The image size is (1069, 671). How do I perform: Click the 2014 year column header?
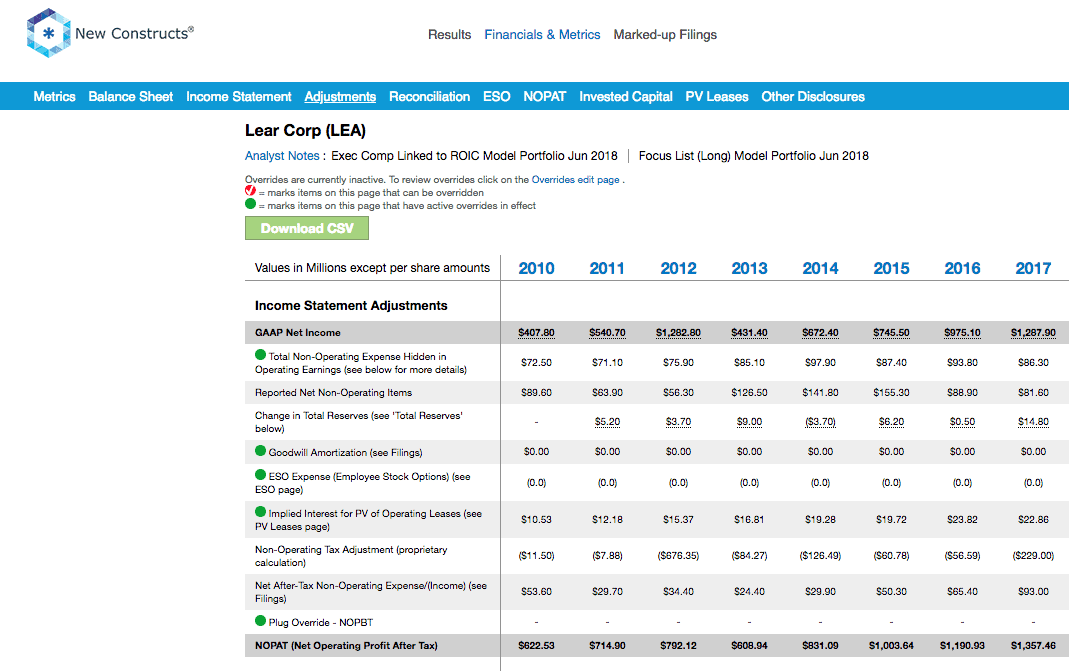click(820, 269)
